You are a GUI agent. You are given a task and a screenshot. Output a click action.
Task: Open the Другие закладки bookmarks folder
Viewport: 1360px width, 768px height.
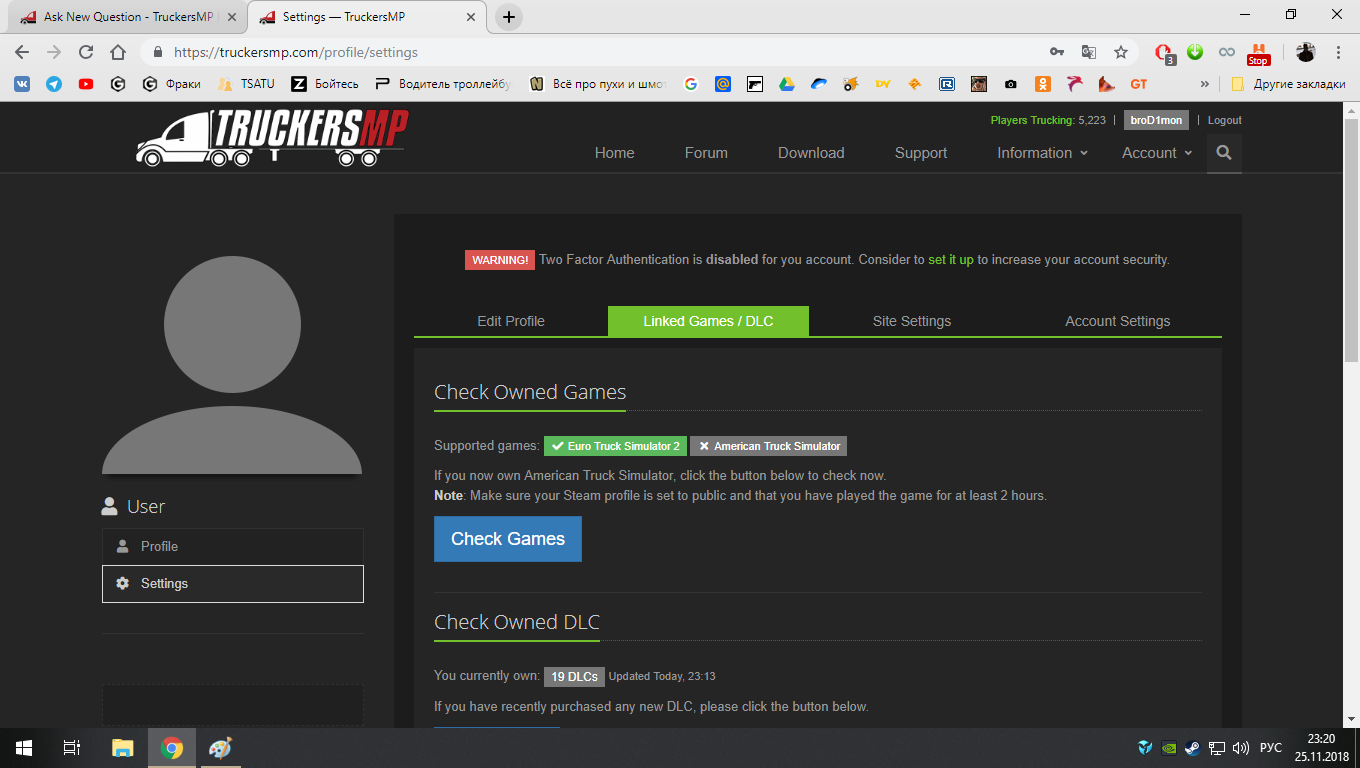pyautogui.click(x=1288, y=84)
